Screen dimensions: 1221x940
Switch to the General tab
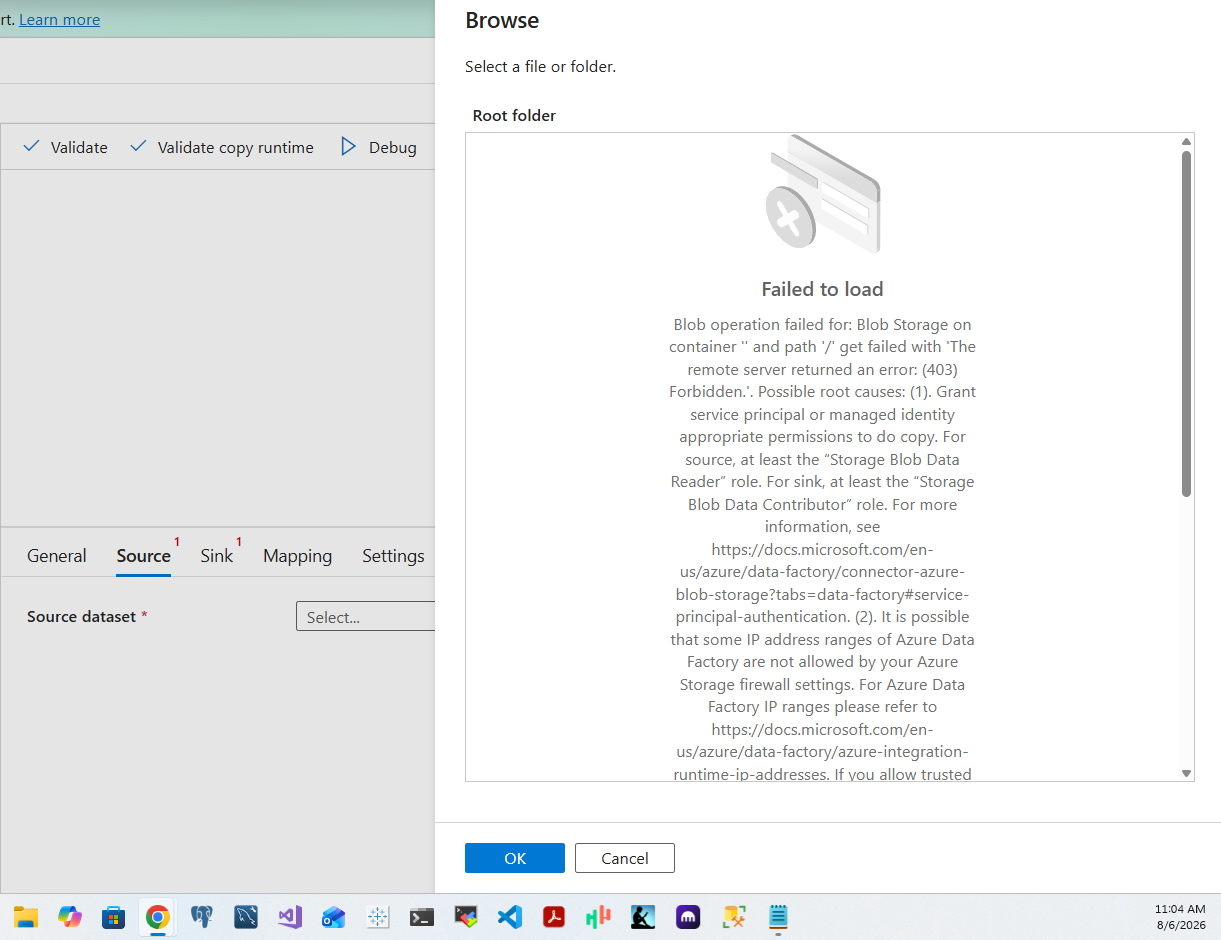(57, 556)
